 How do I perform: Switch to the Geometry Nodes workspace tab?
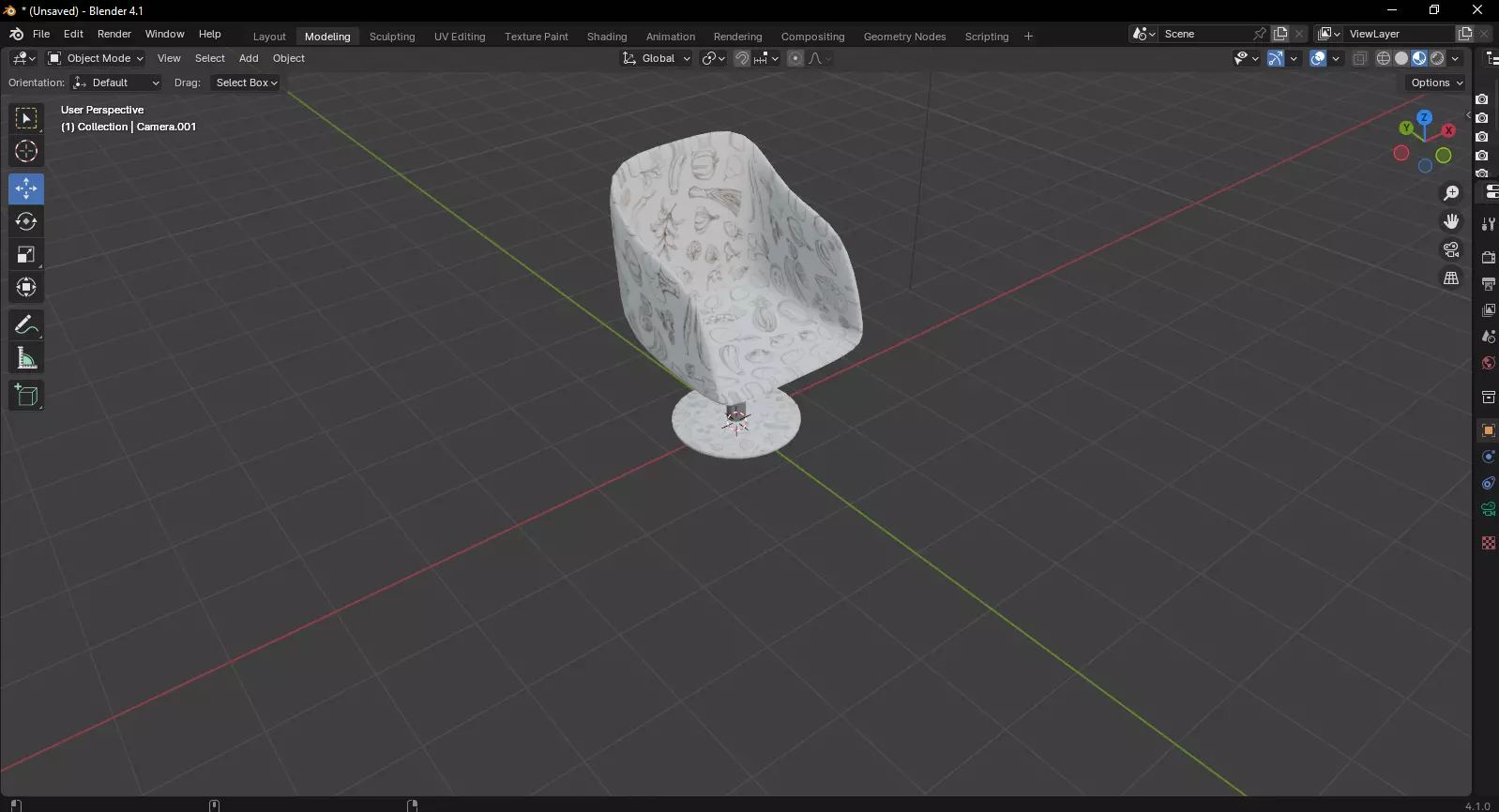click(x=904, y=37)
